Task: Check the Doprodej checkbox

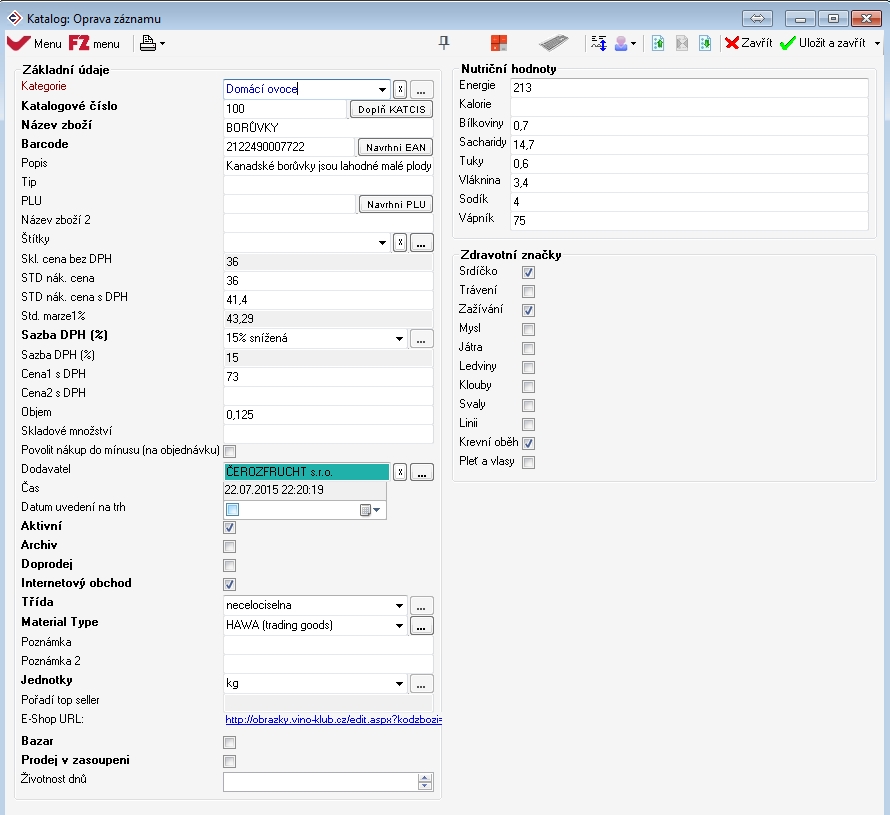Action: [229, 565]
